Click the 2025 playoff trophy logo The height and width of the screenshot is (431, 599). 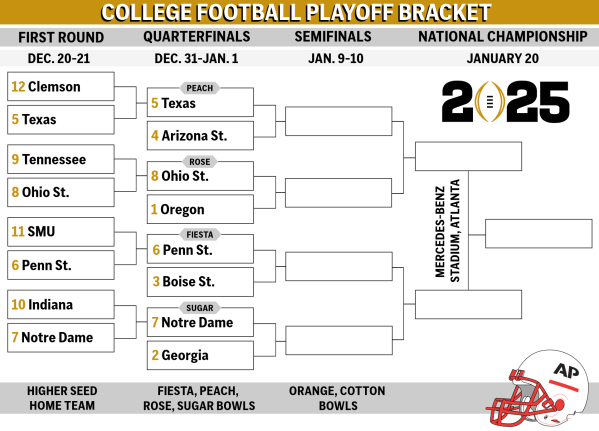point(505,102)
